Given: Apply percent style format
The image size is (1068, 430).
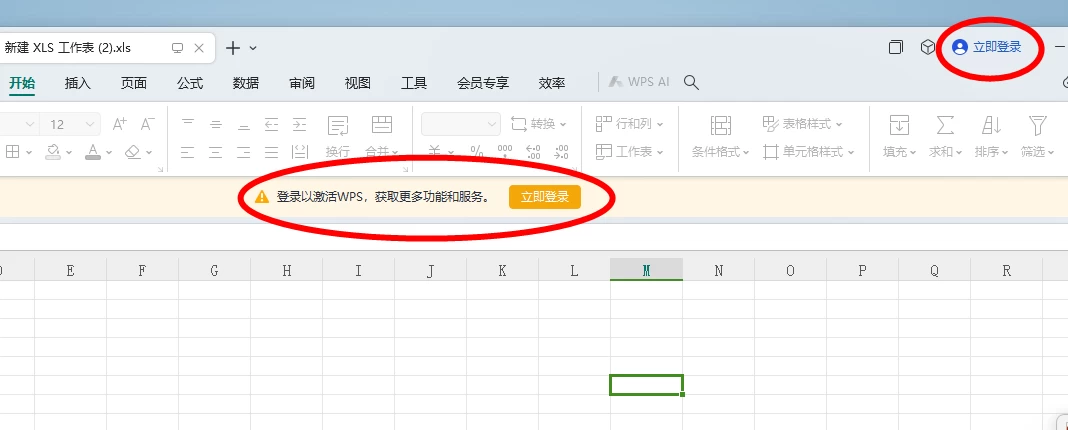Looking at the screenshot, I should coord(477,151).
